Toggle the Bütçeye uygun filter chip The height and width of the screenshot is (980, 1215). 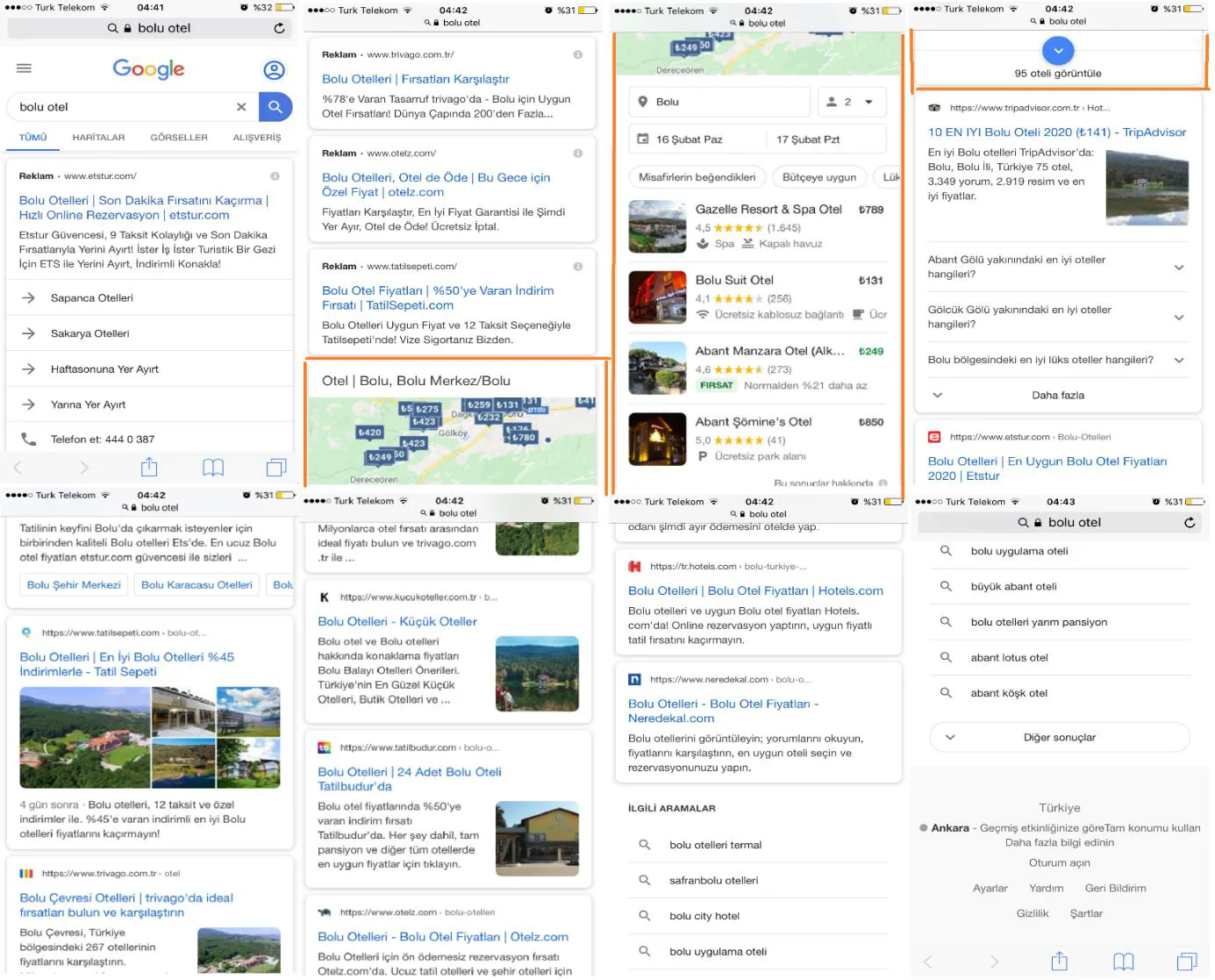pyautogui.click(x=818, y=177)
